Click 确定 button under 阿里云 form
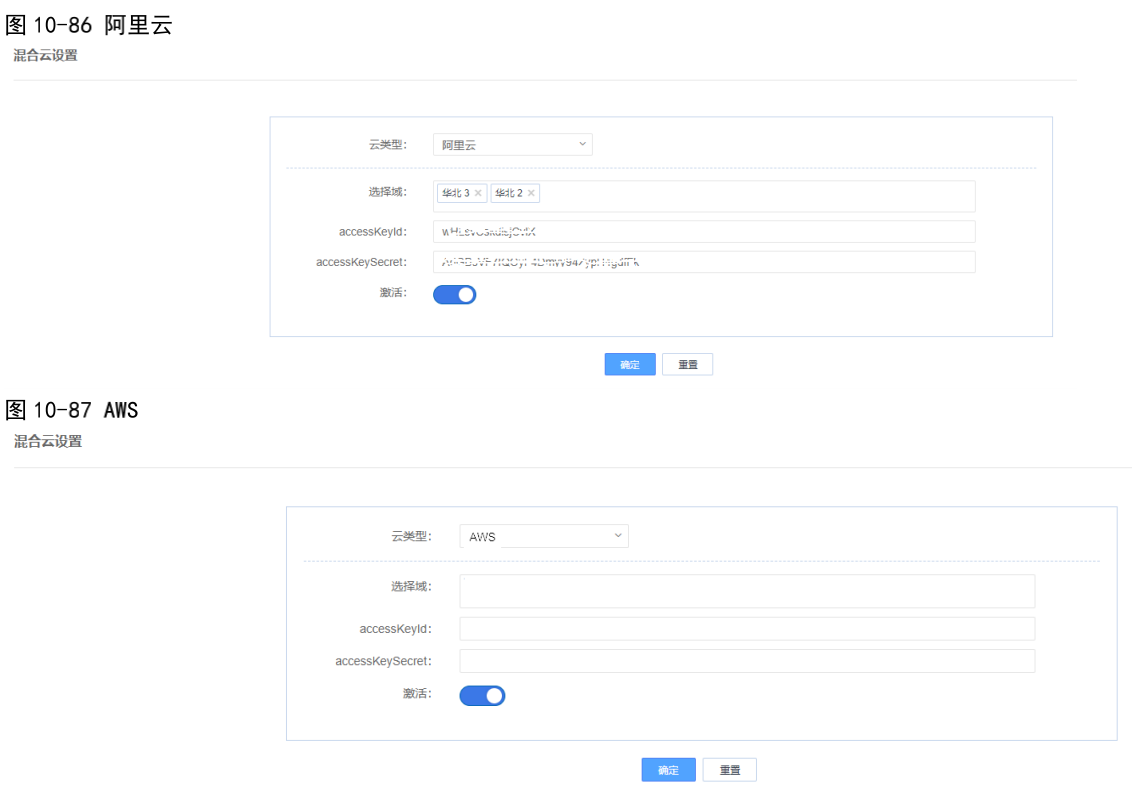1132x800 pixels. [630, 365]
